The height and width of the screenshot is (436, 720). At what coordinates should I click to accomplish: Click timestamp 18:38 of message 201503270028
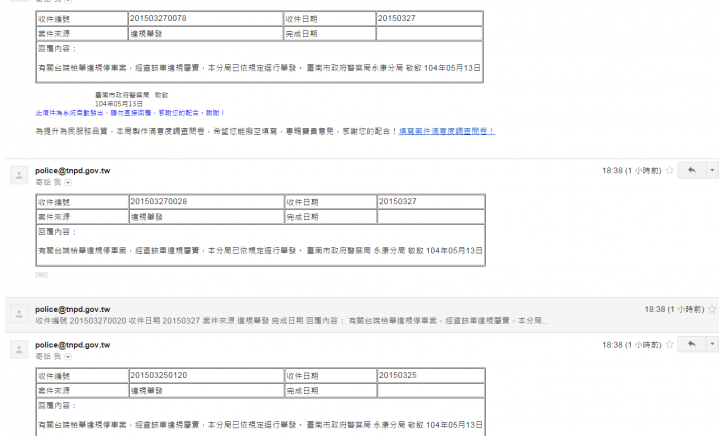pyautogui.click(x=631, y=171)
